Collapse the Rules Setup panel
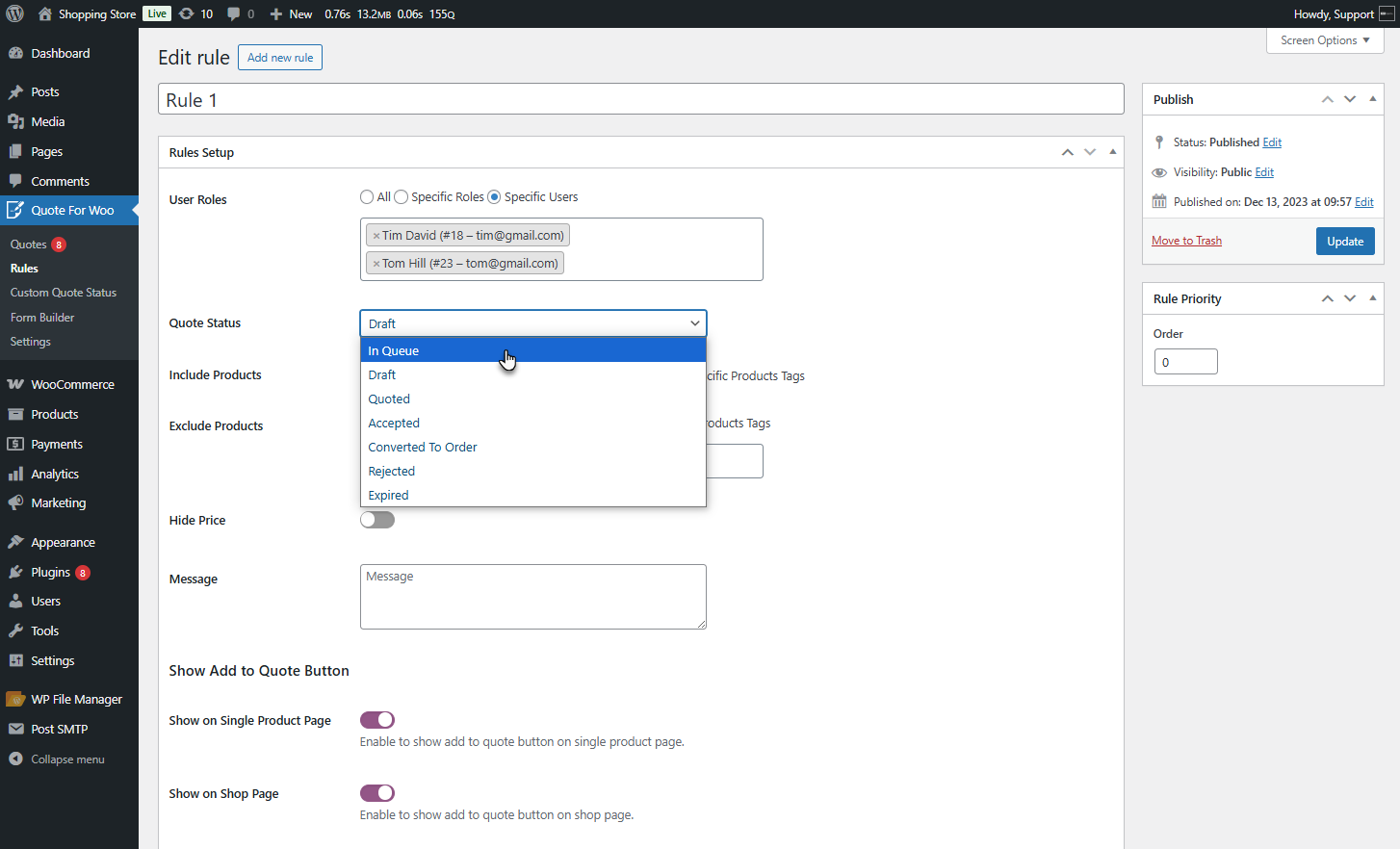The image size is (1400, 849). [x=1112, y=151]
